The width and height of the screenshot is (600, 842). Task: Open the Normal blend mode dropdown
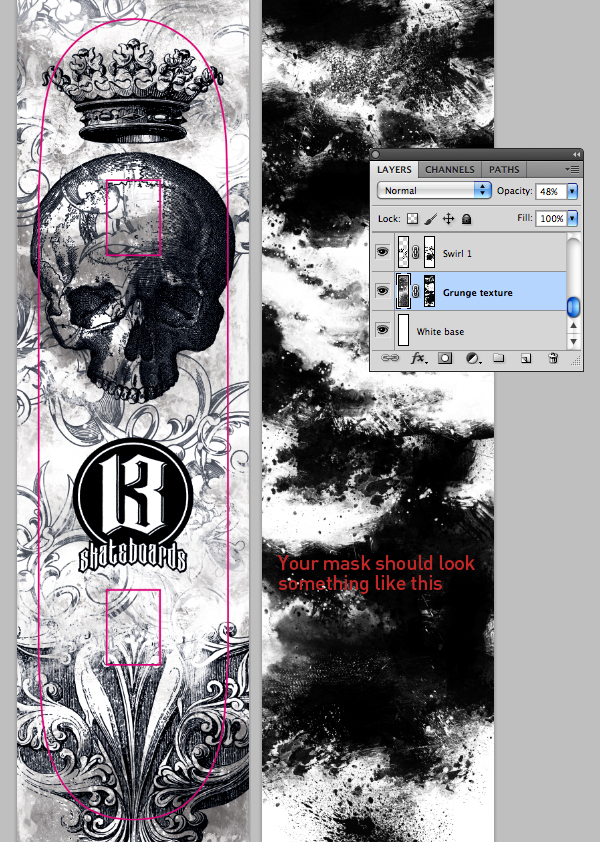tap(434, 190)
